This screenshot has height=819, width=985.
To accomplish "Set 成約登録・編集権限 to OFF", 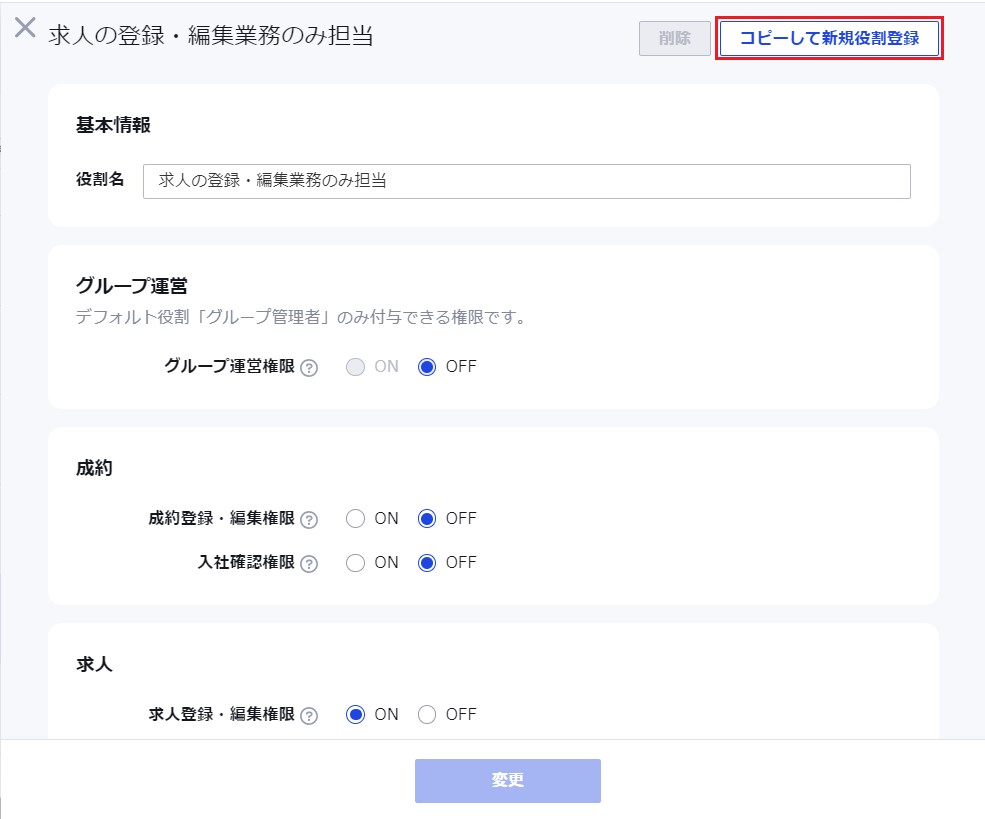I will [x=427, y=519].
